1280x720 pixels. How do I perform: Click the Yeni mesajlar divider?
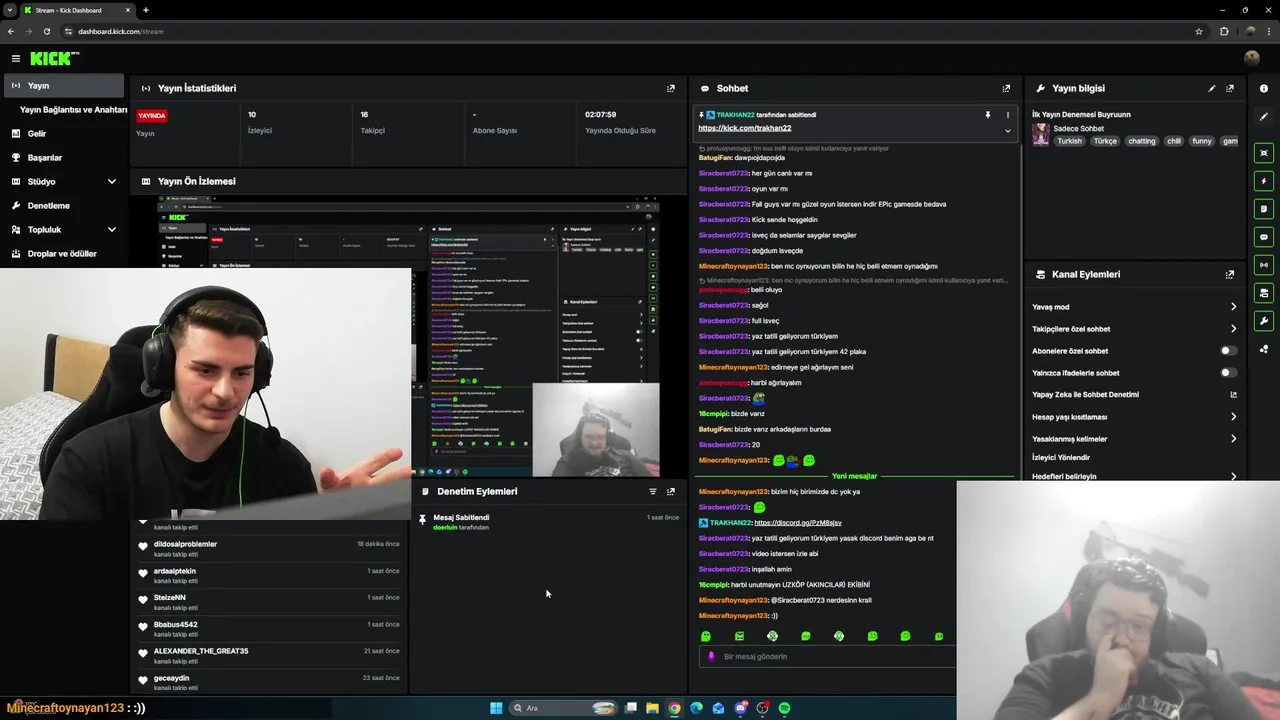click(x=854, y=476)
